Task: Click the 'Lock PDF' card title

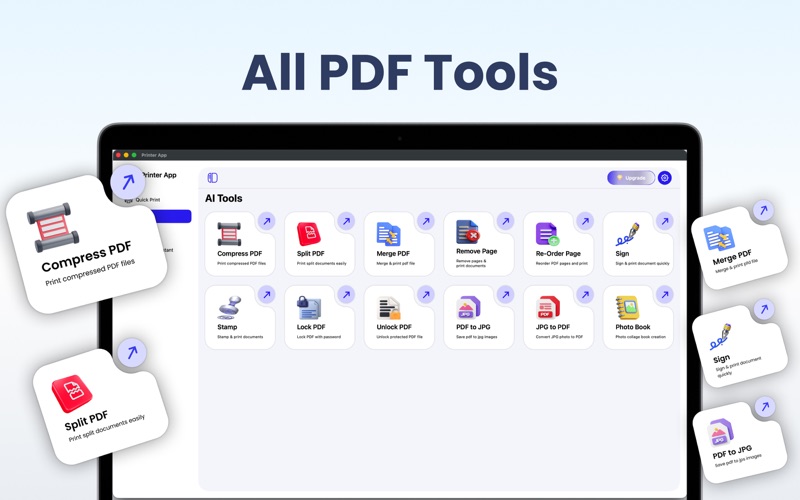Action: (x=311, y=327)
